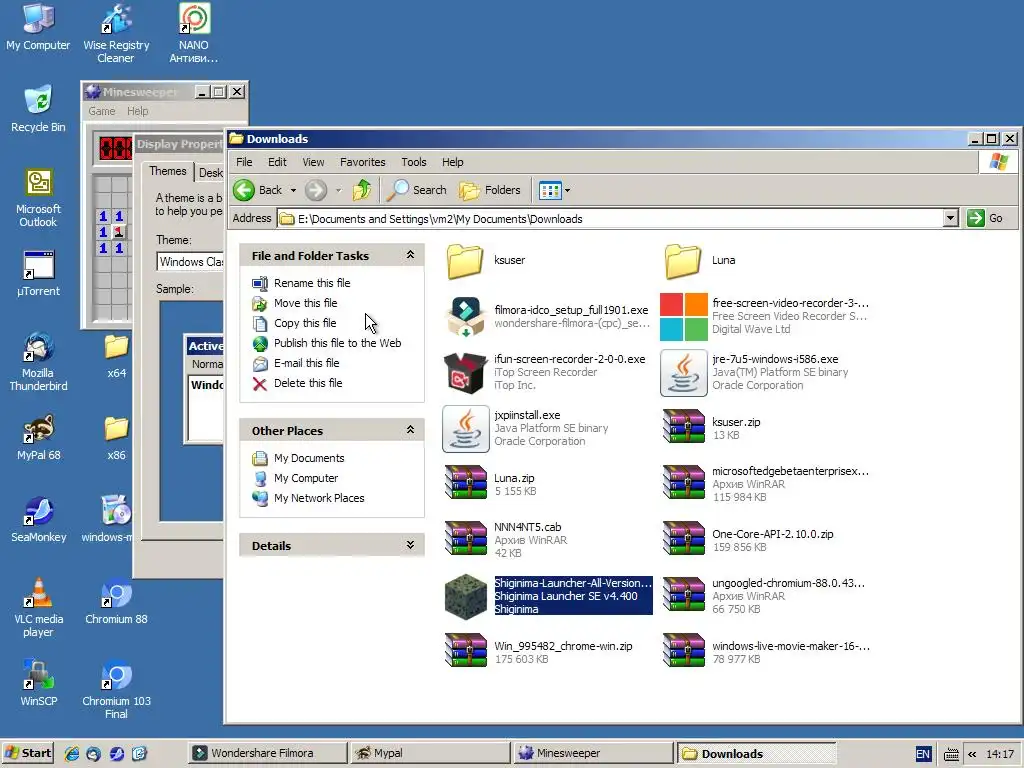Viewport: 1024px width, 768px height.
Task: Go up one folder level
Action: click(362, 190)
